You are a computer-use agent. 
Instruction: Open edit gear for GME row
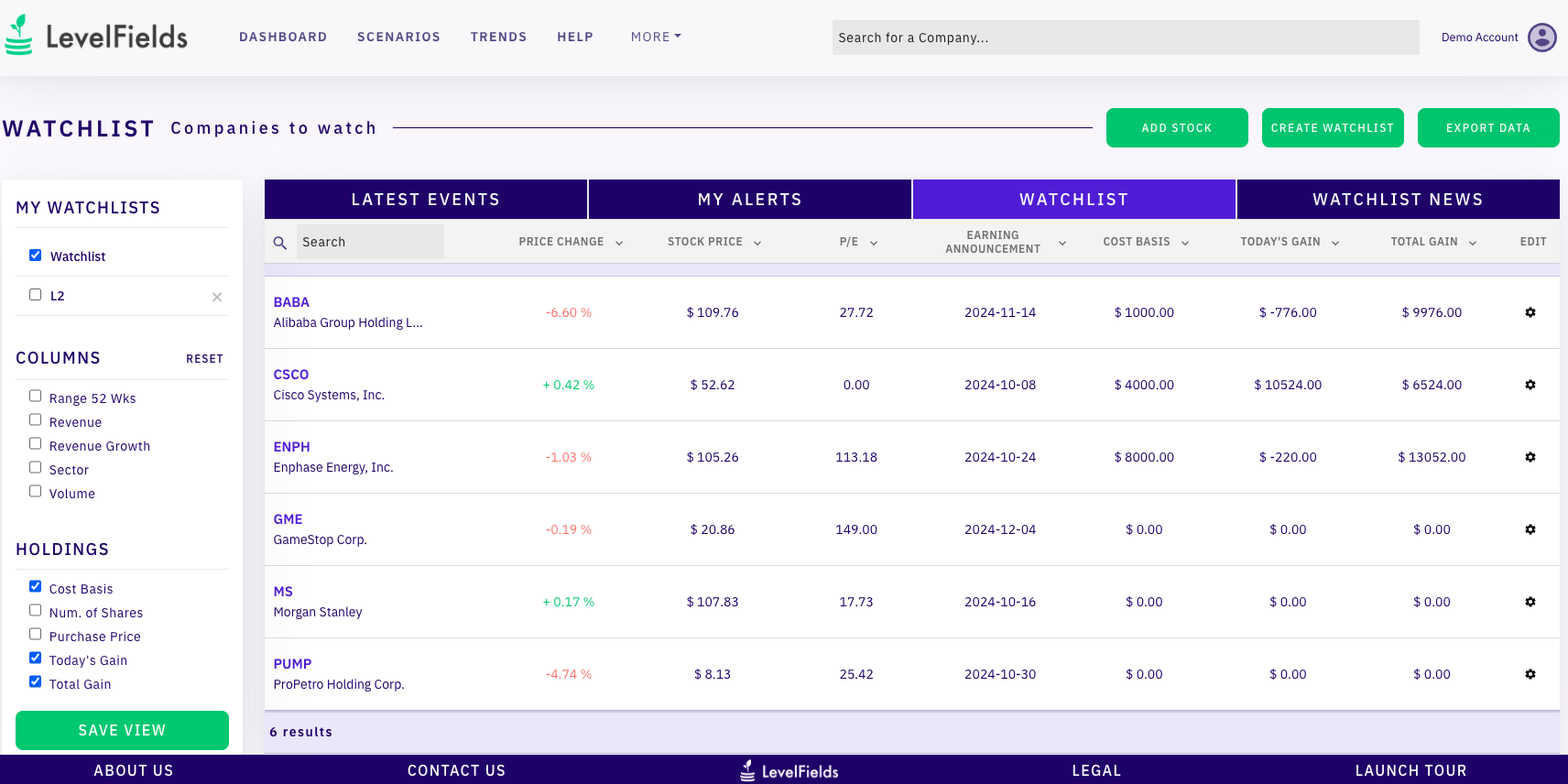pyautogui.click(x=1530, y=529)
